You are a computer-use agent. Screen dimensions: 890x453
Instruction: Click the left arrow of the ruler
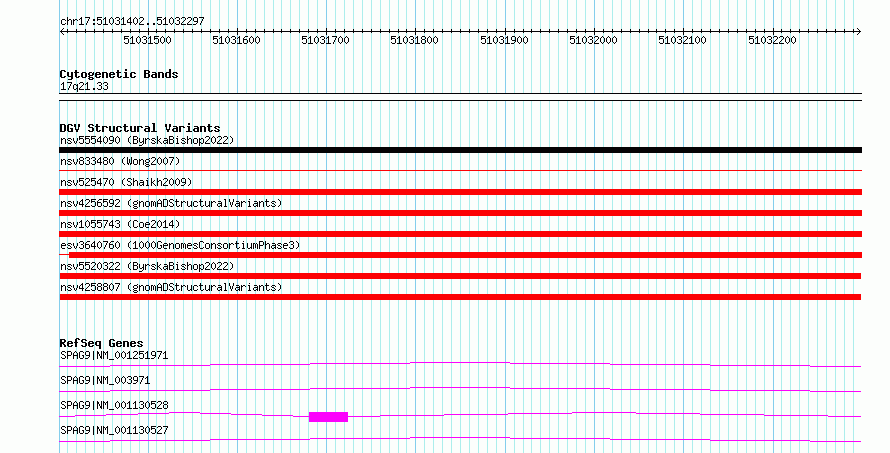click(62, 32)
